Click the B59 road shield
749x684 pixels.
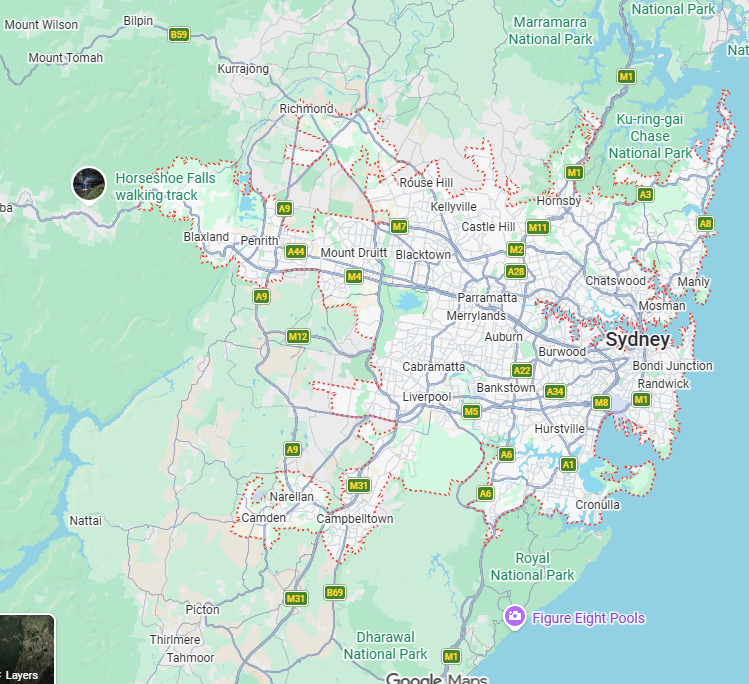tap(179, 34)
